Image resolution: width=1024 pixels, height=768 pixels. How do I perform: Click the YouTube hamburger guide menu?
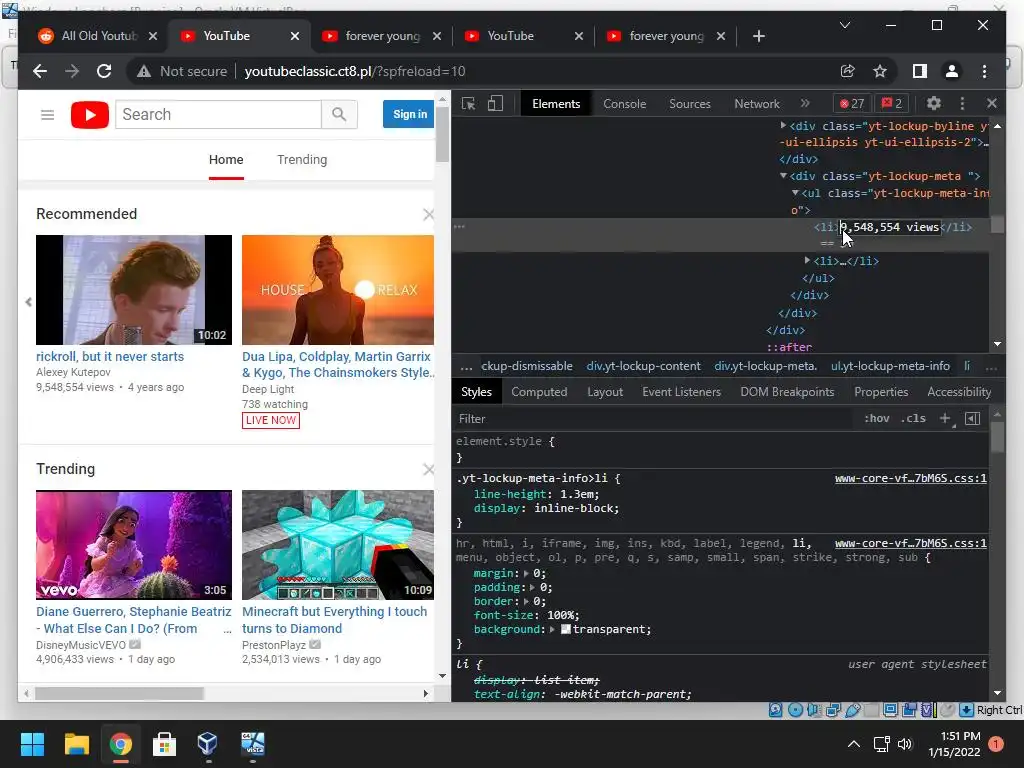(x=47, y=115)
